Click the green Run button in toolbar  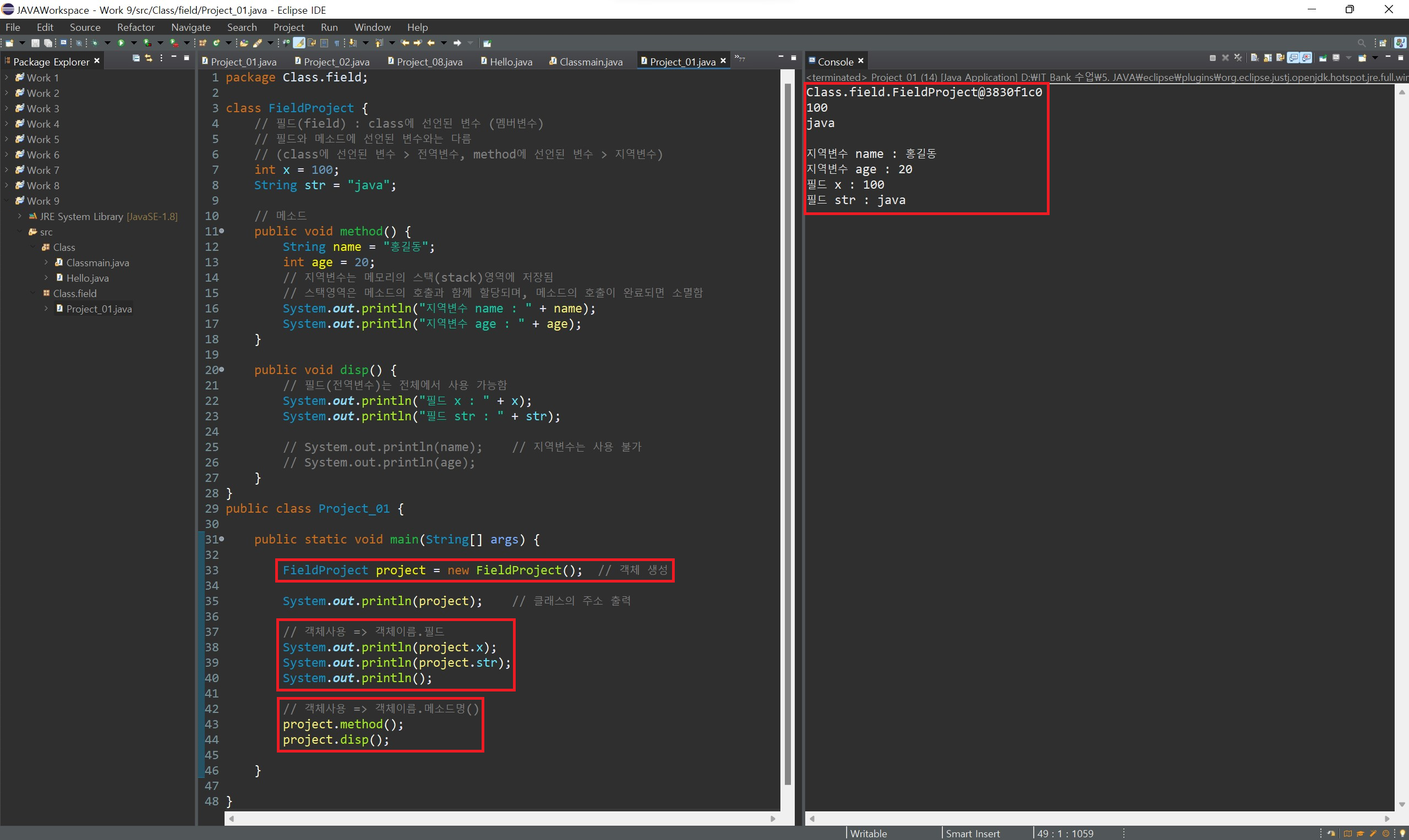coord(121,43)
